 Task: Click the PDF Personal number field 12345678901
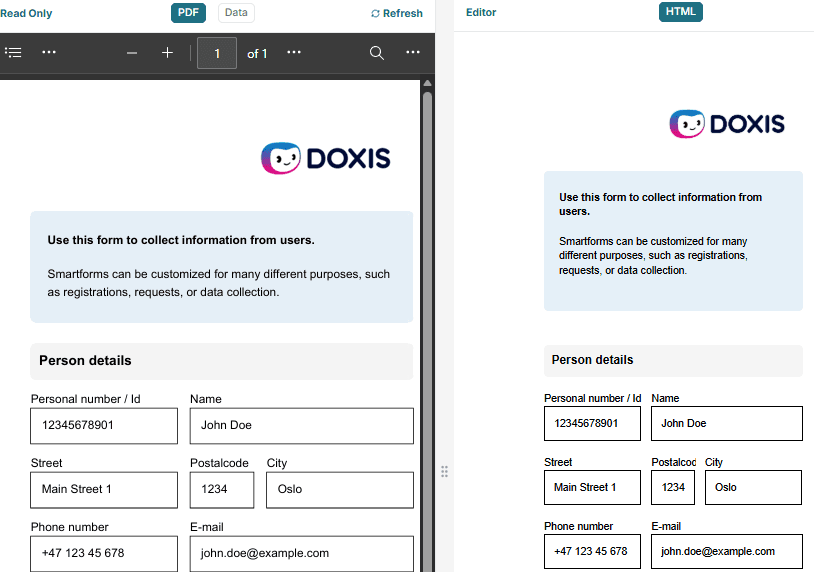coord(104,426)
